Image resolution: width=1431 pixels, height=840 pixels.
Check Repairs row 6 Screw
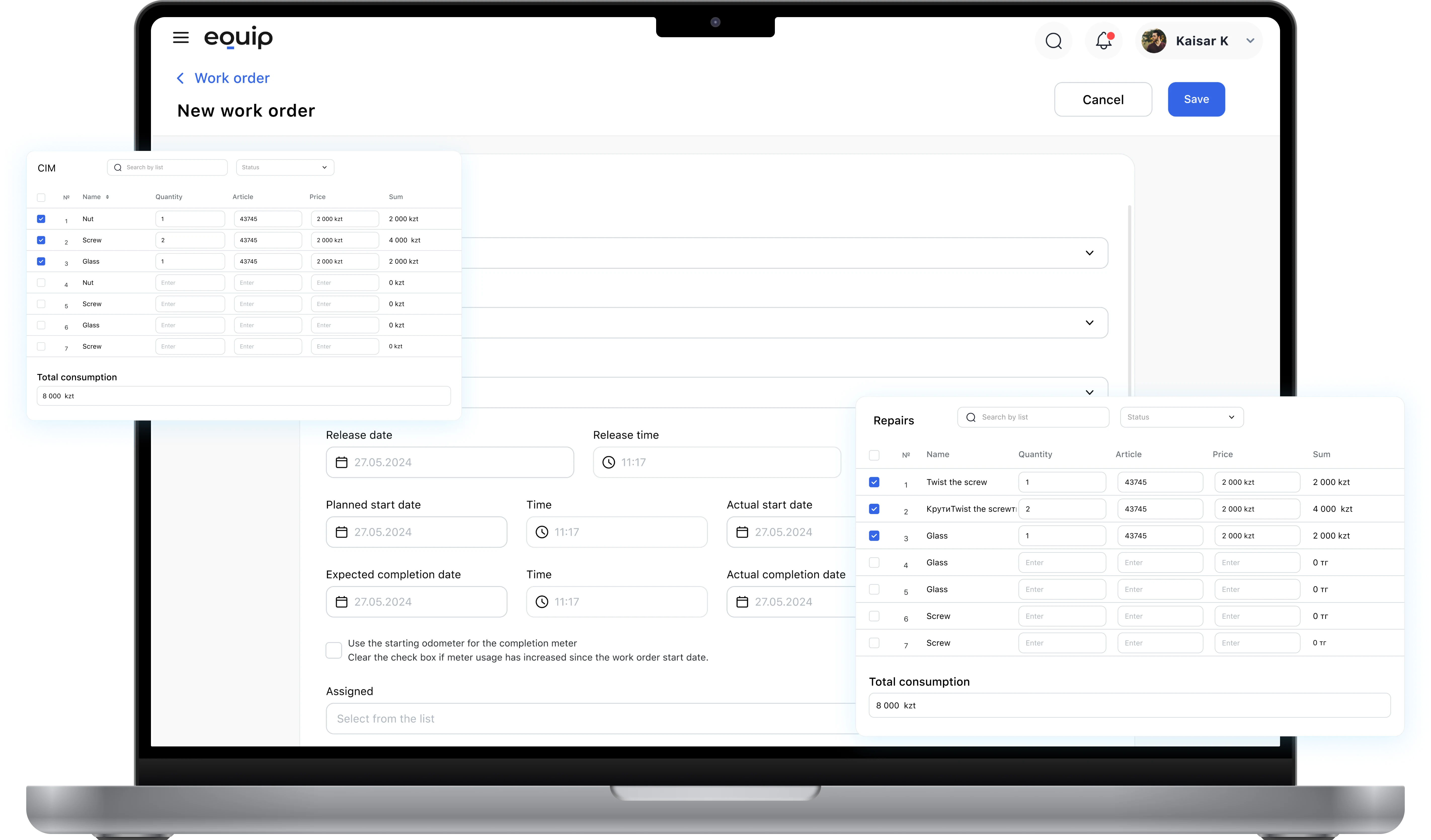pyautogui.click(x=874, y=616)
